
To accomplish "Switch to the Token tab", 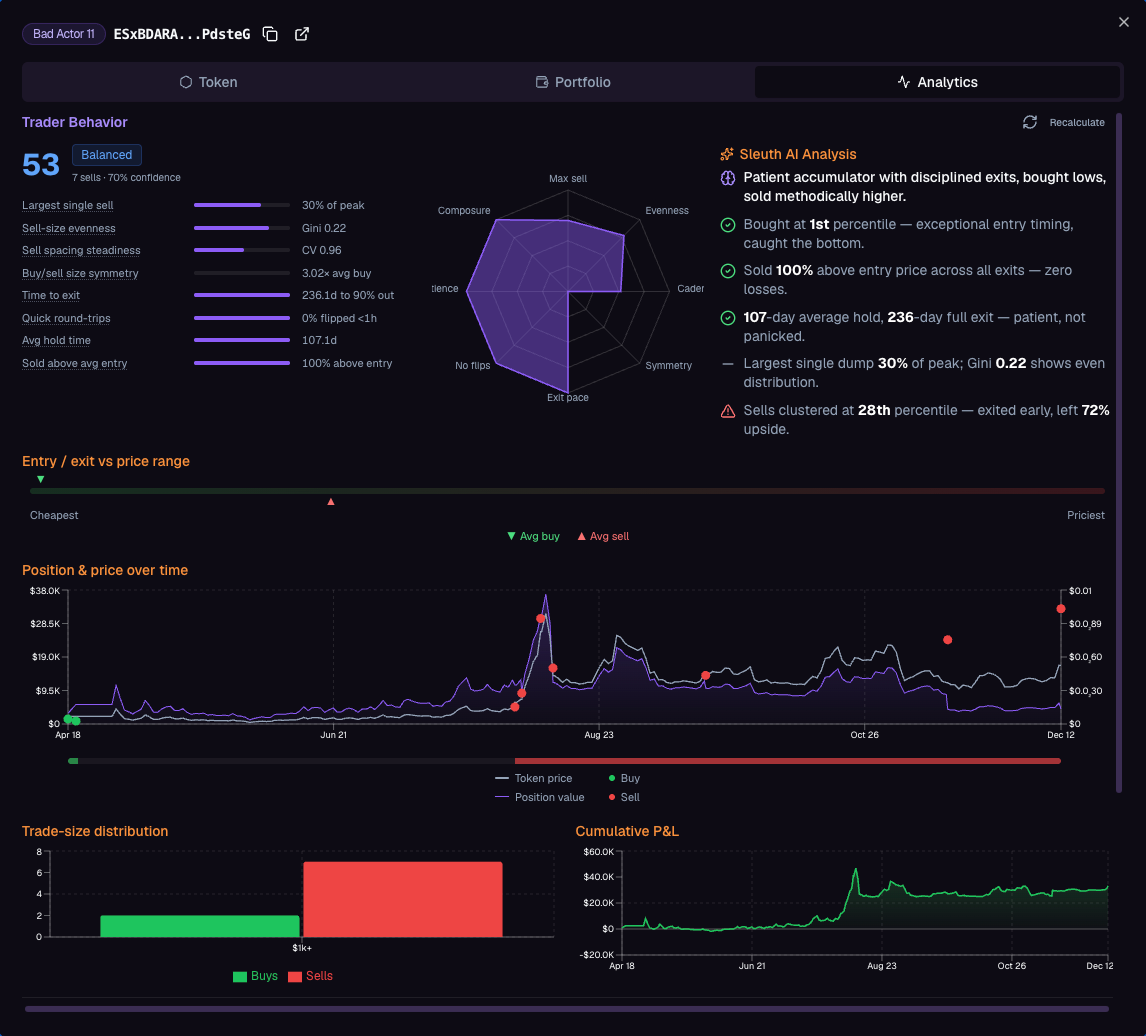I will 208,82.
